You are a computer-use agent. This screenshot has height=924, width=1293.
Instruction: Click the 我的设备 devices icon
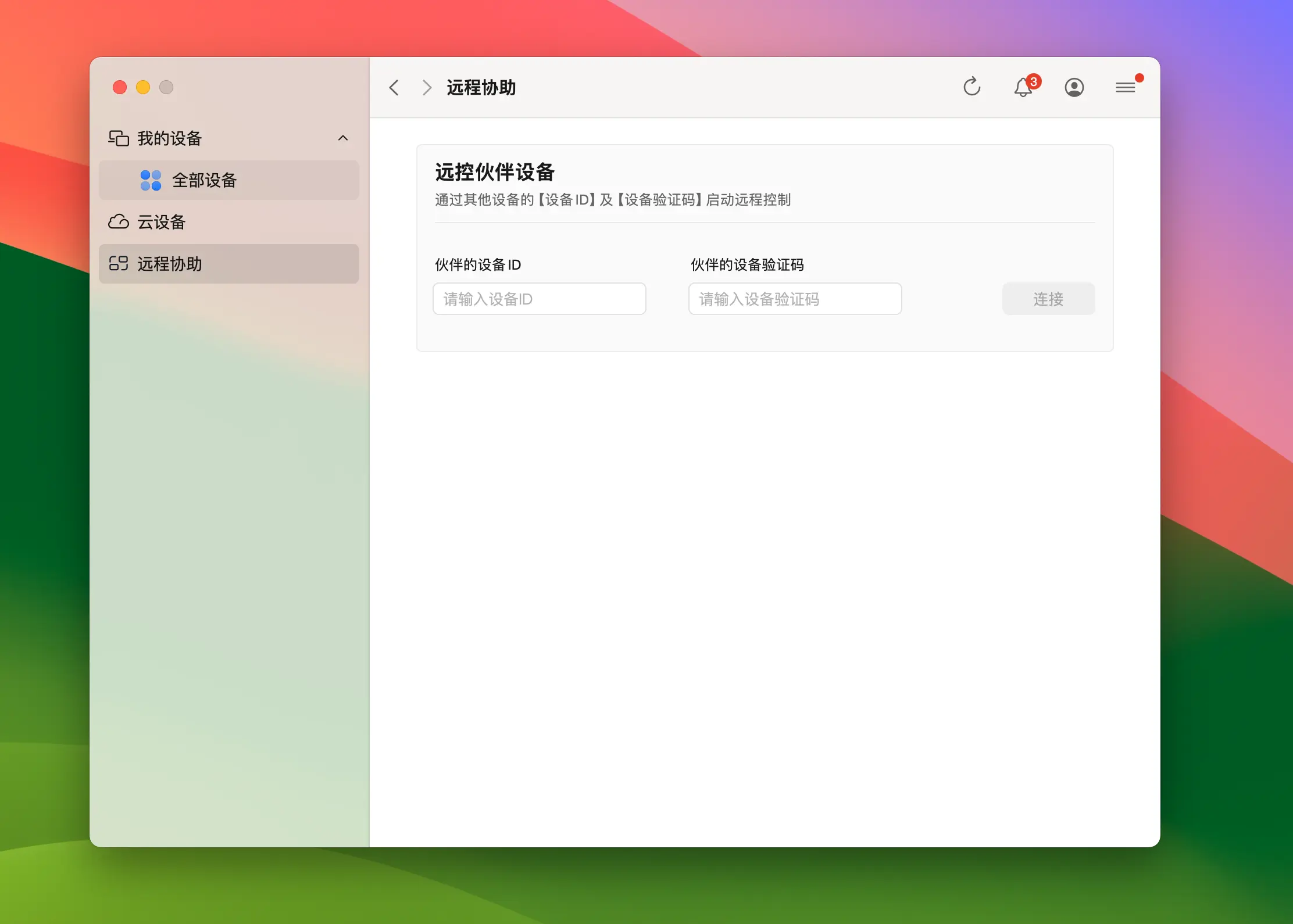click(x=119, y=138)
